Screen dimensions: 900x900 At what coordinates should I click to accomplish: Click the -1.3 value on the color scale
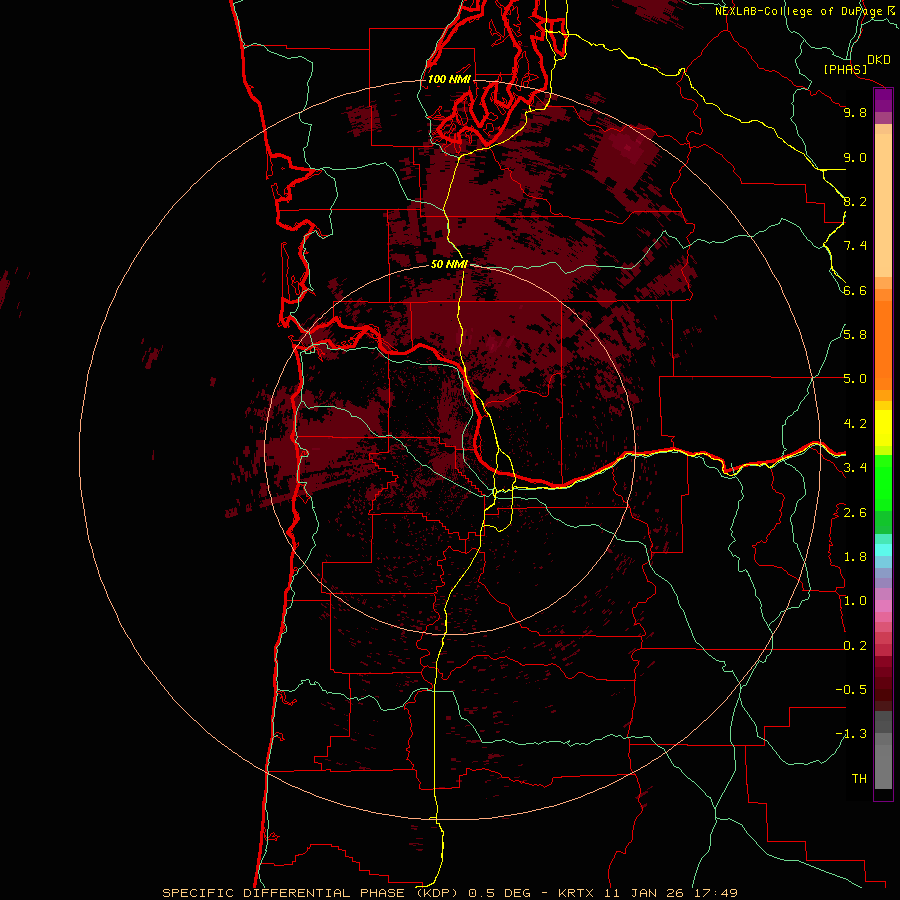[851, 734]
